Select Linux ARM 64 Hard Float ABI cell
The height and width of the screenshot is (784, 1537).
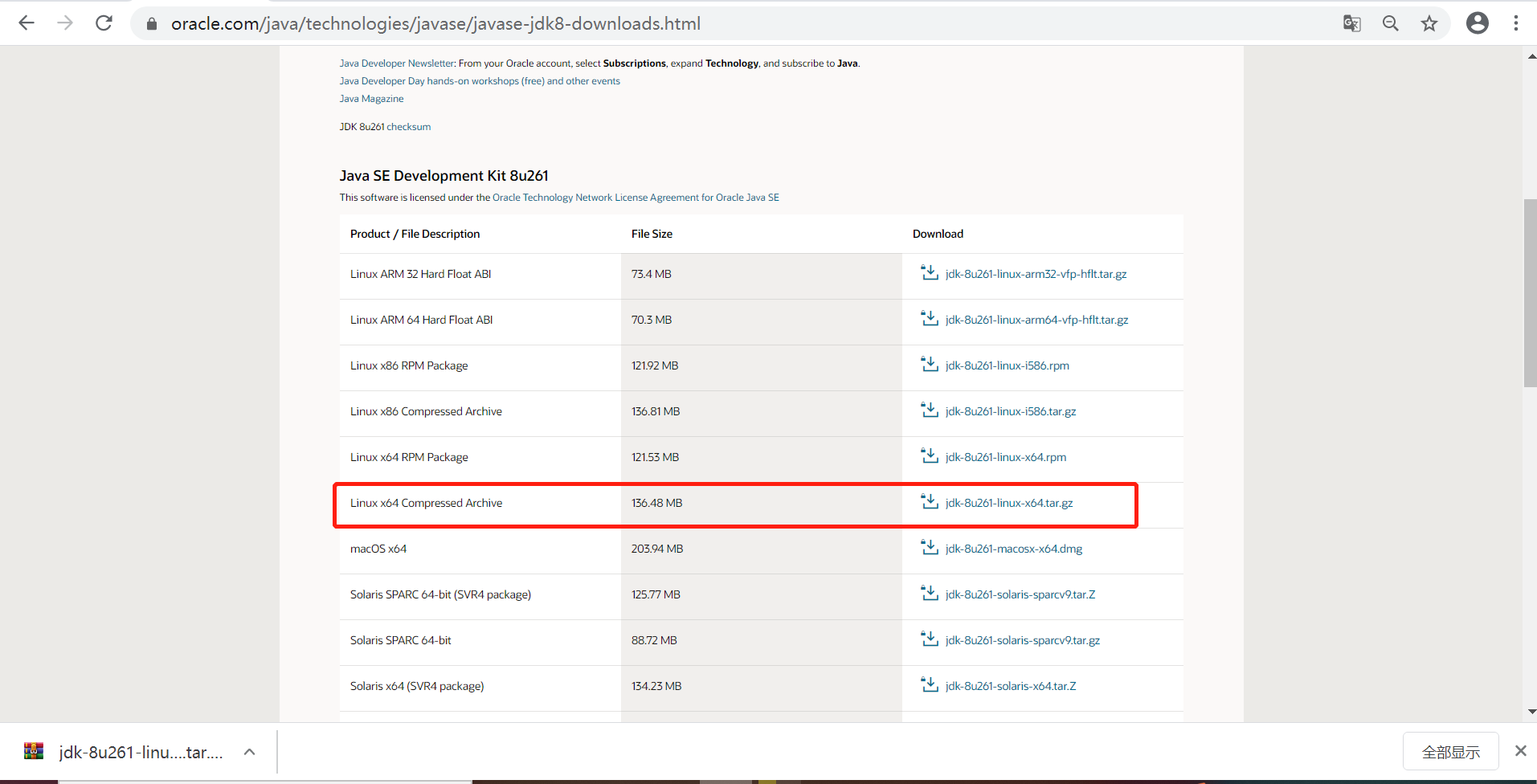[x=421, y=320]
